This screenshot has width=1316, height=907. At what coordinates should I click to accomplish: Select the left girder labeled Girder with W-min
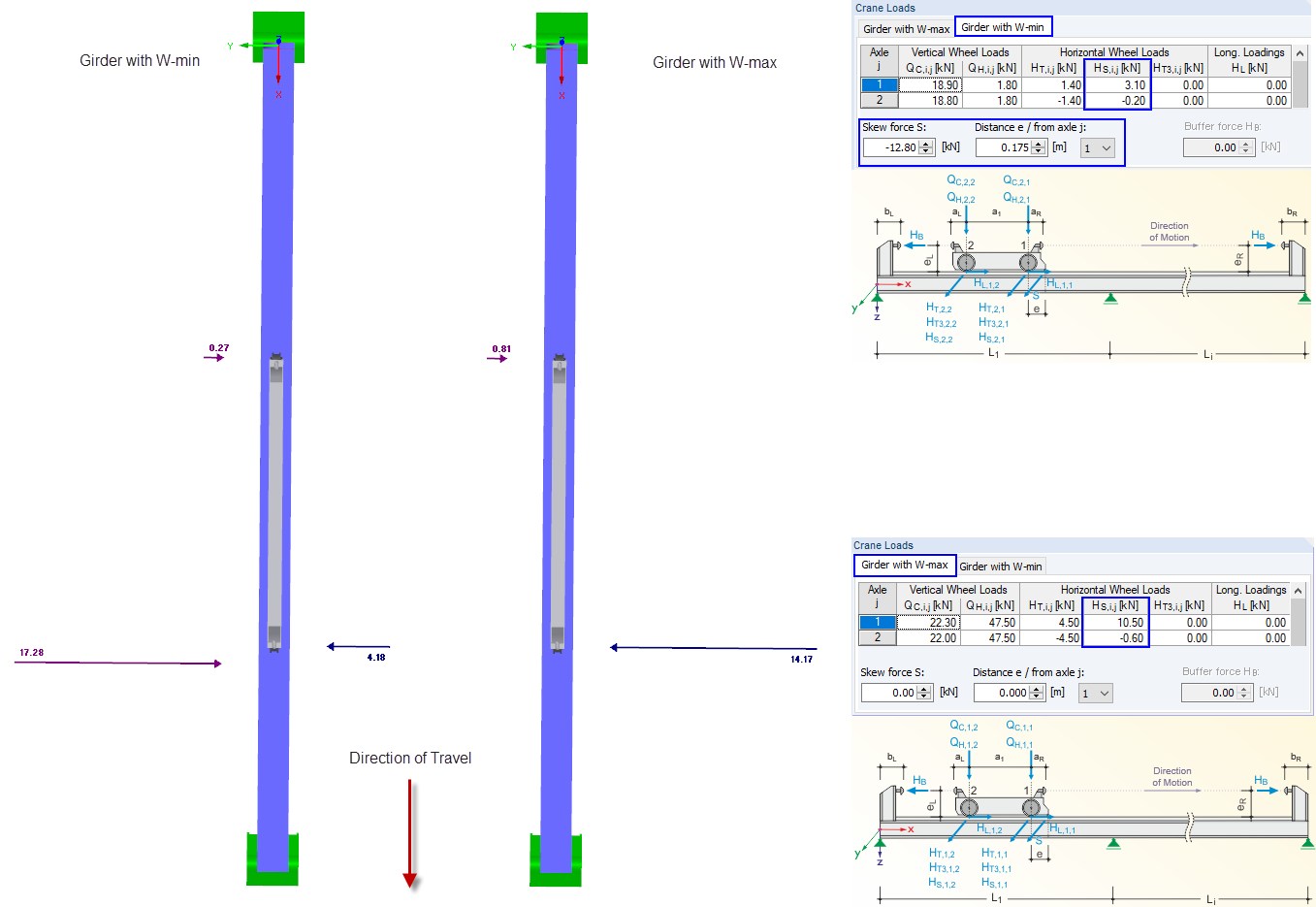276,437
